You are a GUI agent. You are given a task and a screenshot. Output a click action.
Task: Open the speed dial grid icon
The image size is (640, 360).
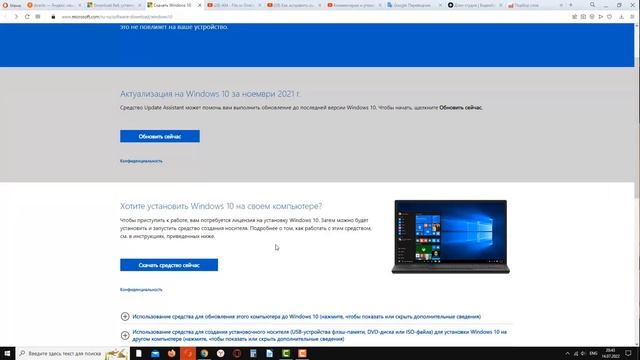click(x=38, y=17)
